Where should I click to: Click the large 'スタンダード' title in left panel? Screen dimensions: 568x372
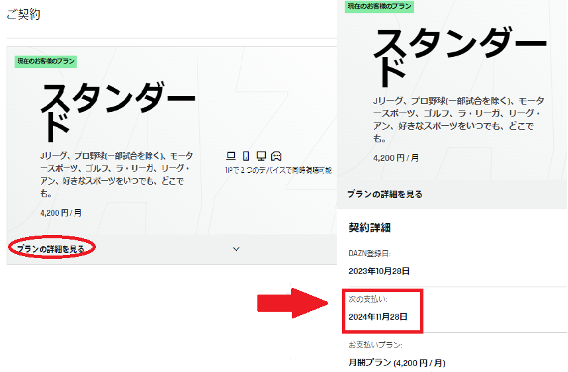(x=118, y=111)
